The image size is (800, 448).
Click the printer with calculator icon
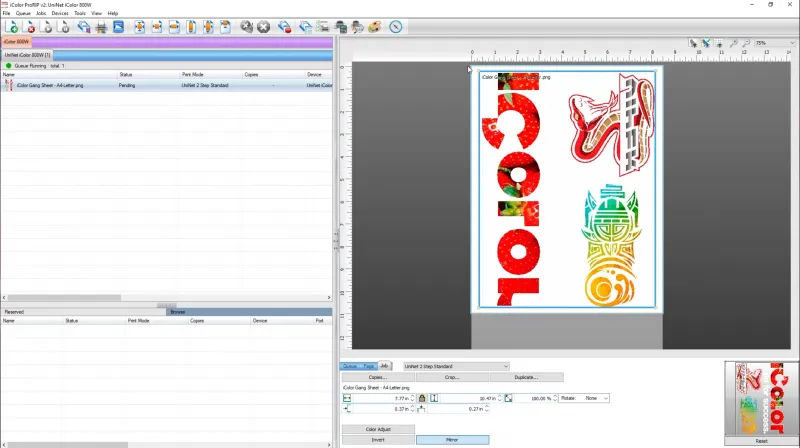(x=340, y=27)
